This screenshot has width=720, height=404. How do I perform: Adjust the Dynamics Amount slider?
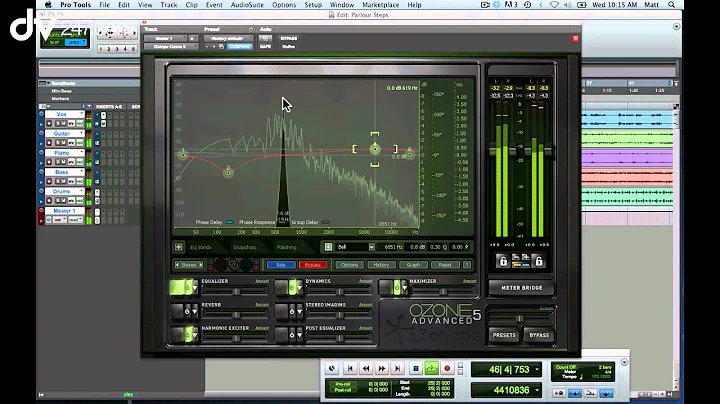(x=339, y=292)
